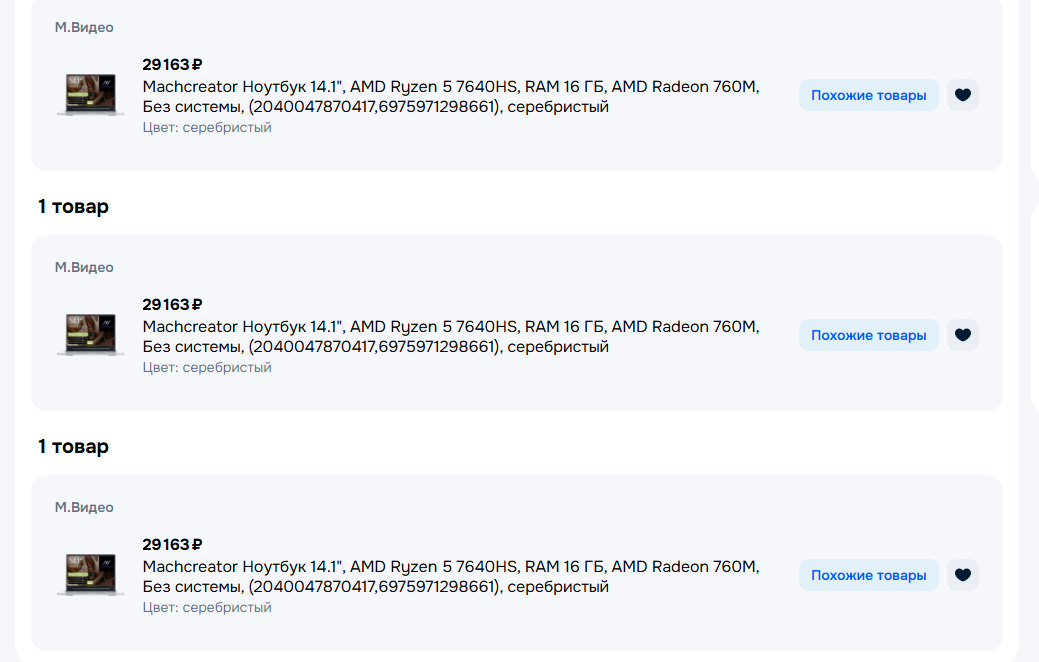Open the Machcreator laptop title in the middle card
Image resolution: width=1039 pixels, height=662 pixels.
tap(450, 336)
